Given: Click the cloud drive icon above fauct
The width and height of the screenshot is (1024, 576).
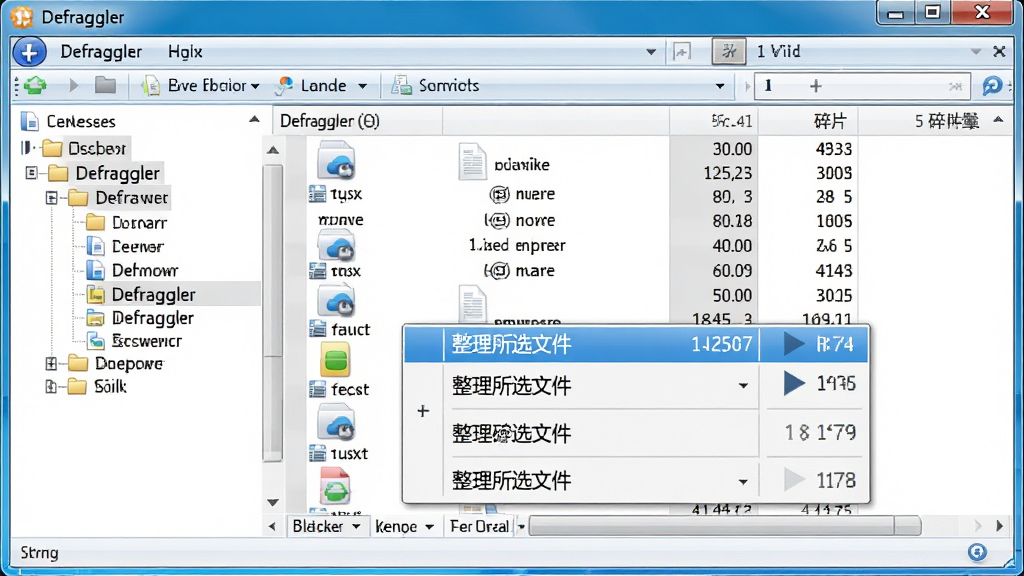Looking at the screenshot, I should 336,301.
